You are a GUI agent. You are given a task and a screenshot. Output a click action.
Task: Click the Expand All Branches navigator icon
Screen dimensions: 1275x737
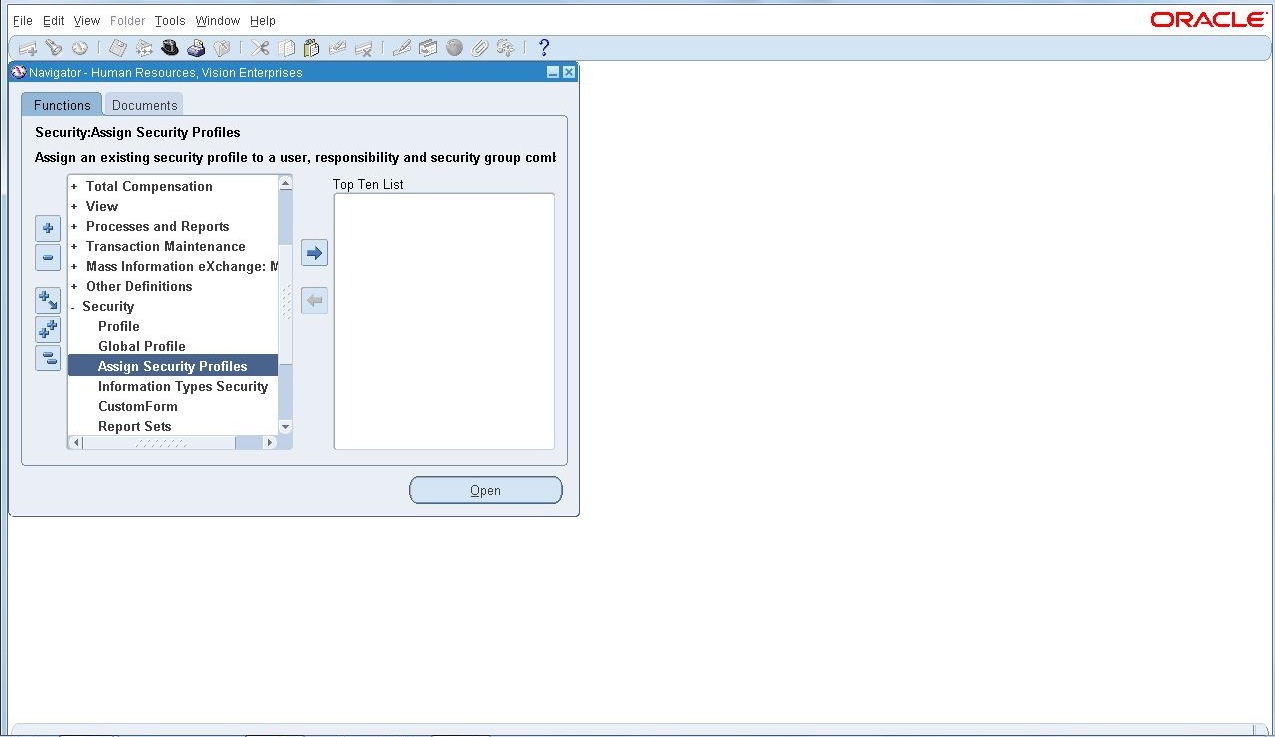(47, 329)
